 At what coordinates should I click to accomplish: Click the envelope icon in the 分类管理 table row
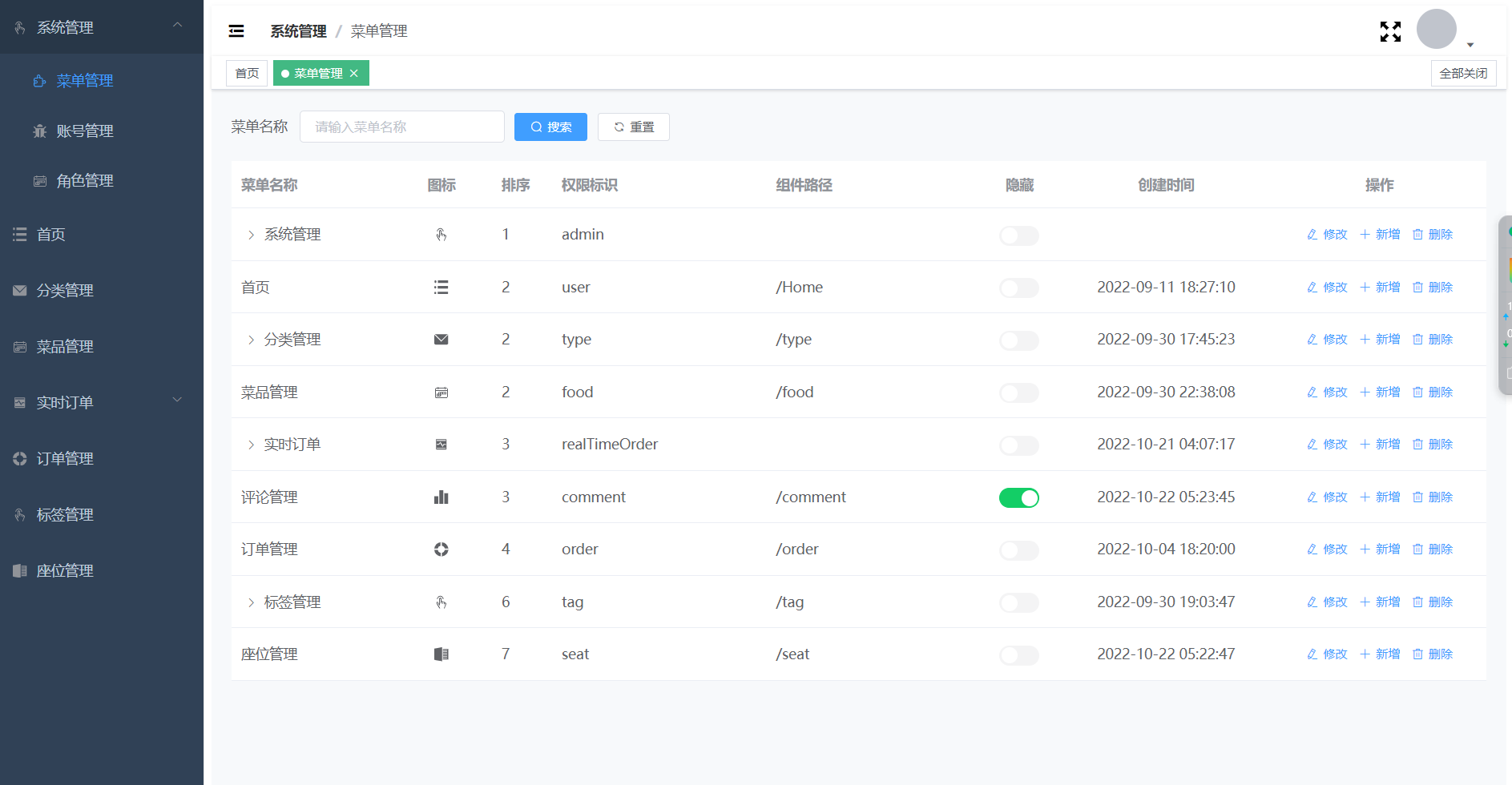[x=441, y=340]
